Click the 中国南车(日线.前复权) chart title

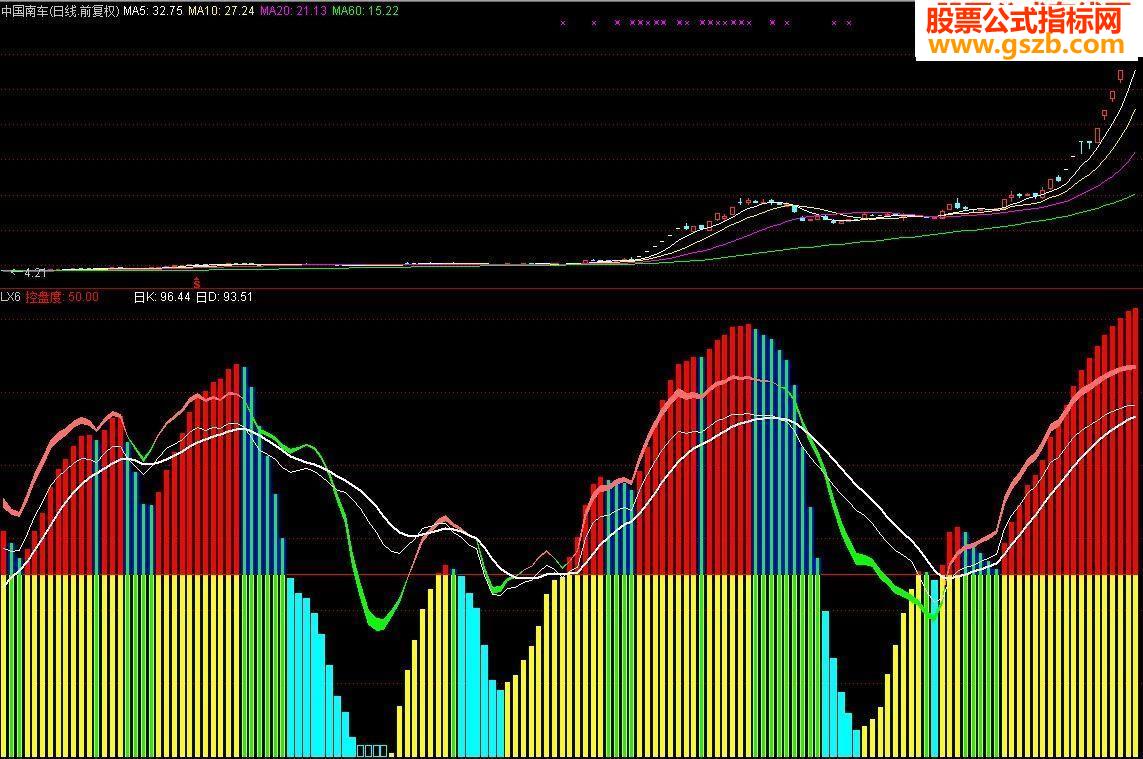(60, 11)
